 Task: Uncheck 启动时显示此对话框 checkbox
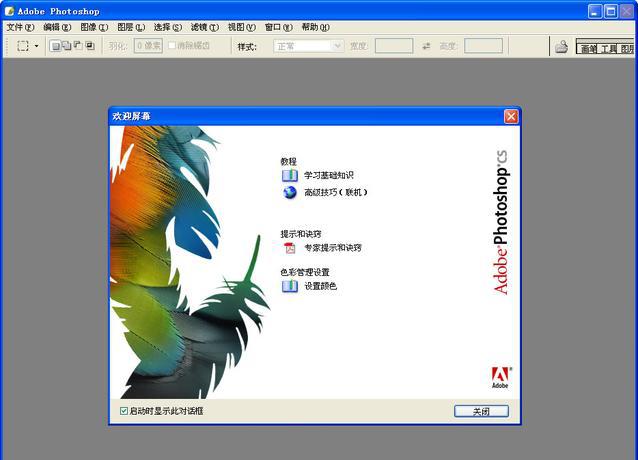click(124, 411)
